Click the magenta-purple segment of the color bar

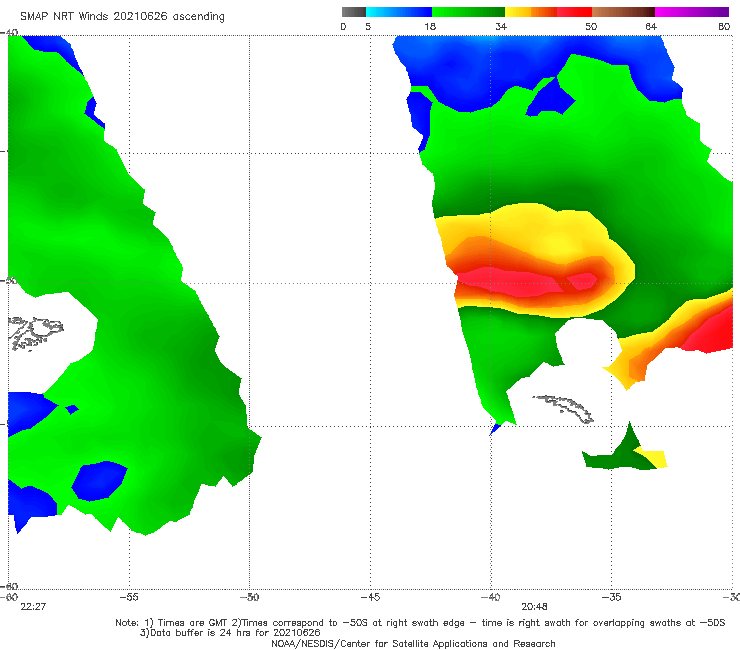[692, 12]
